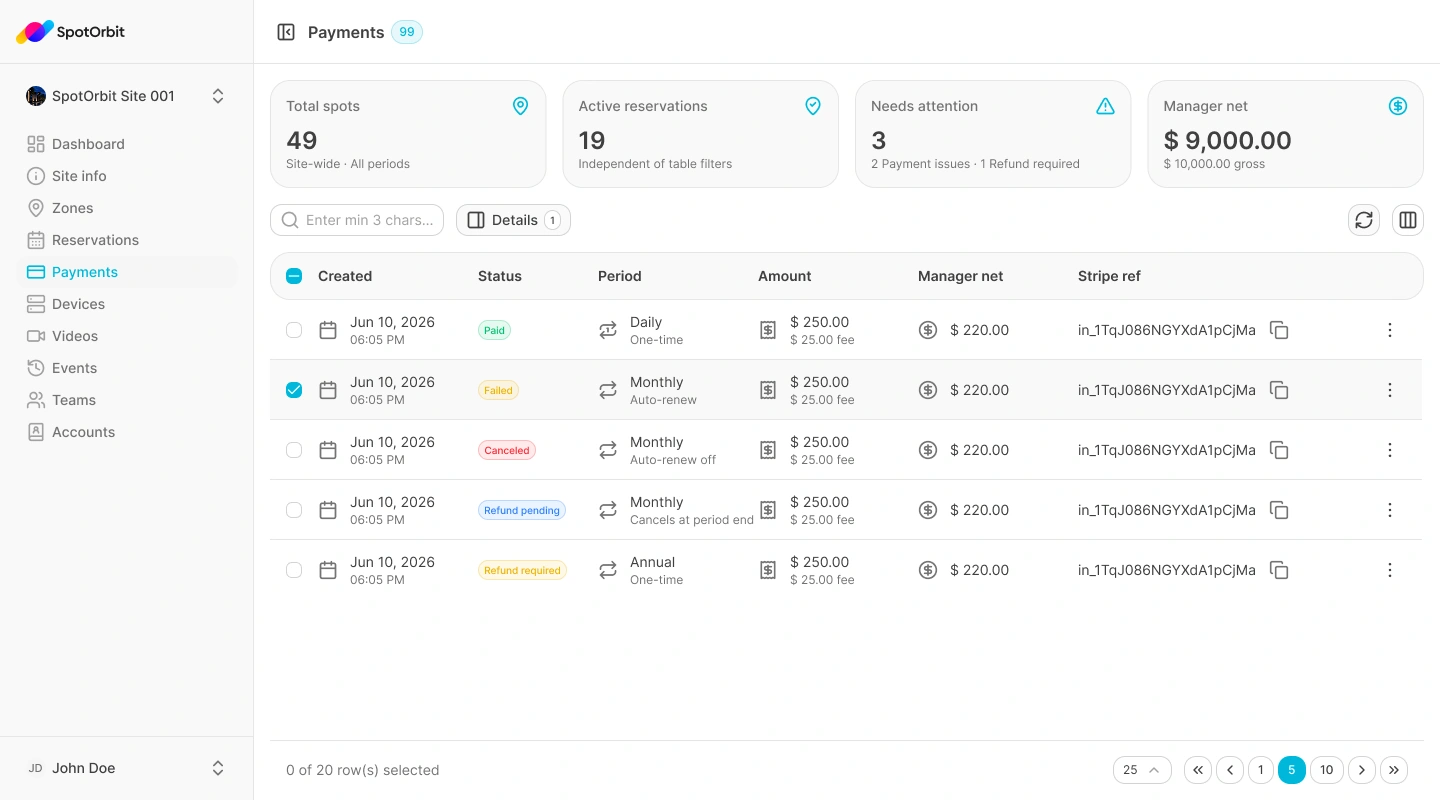Open actions menu for Refund required row
Image resolution: width=1440 pixels, height=800 pixels.
pos(1390,570)
